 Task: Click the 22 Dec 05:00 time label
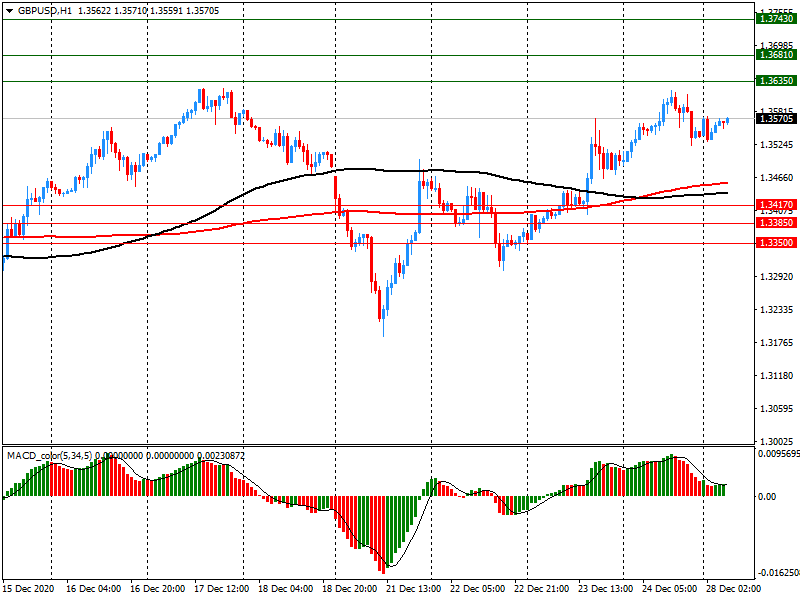pos(478,588)
